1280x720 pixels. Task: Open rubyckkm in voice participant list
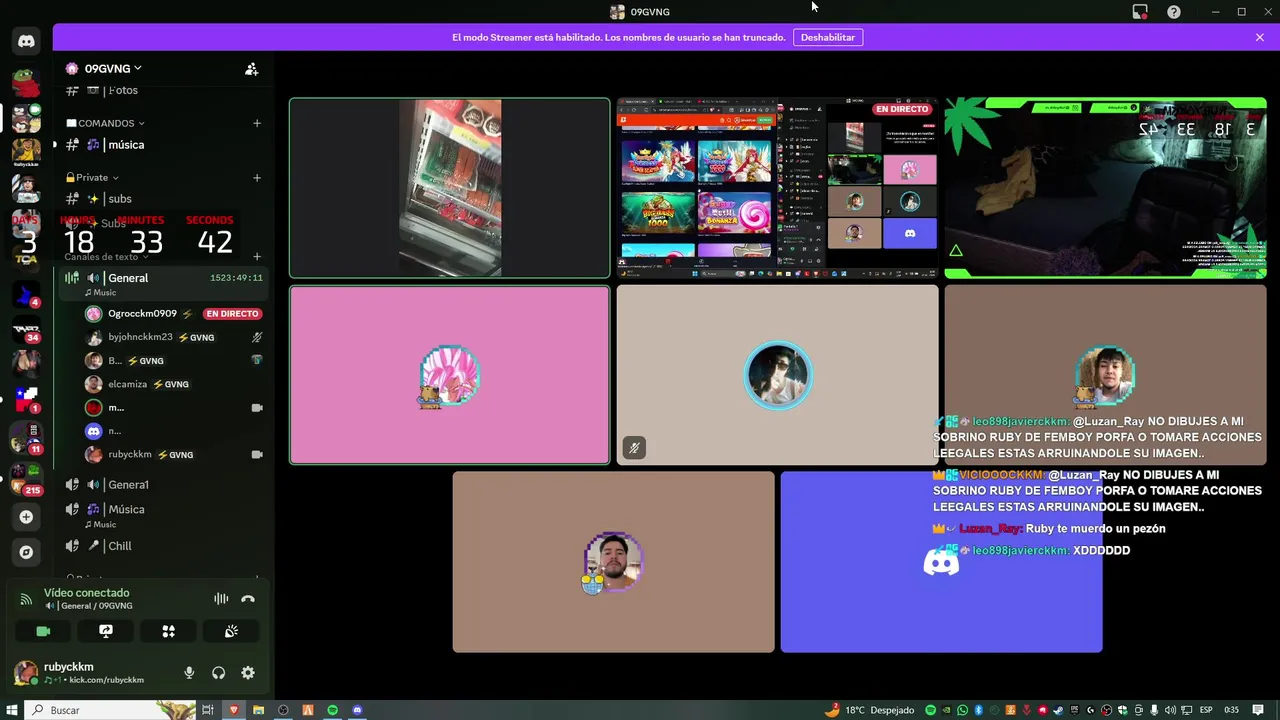[x=175, y=455]
